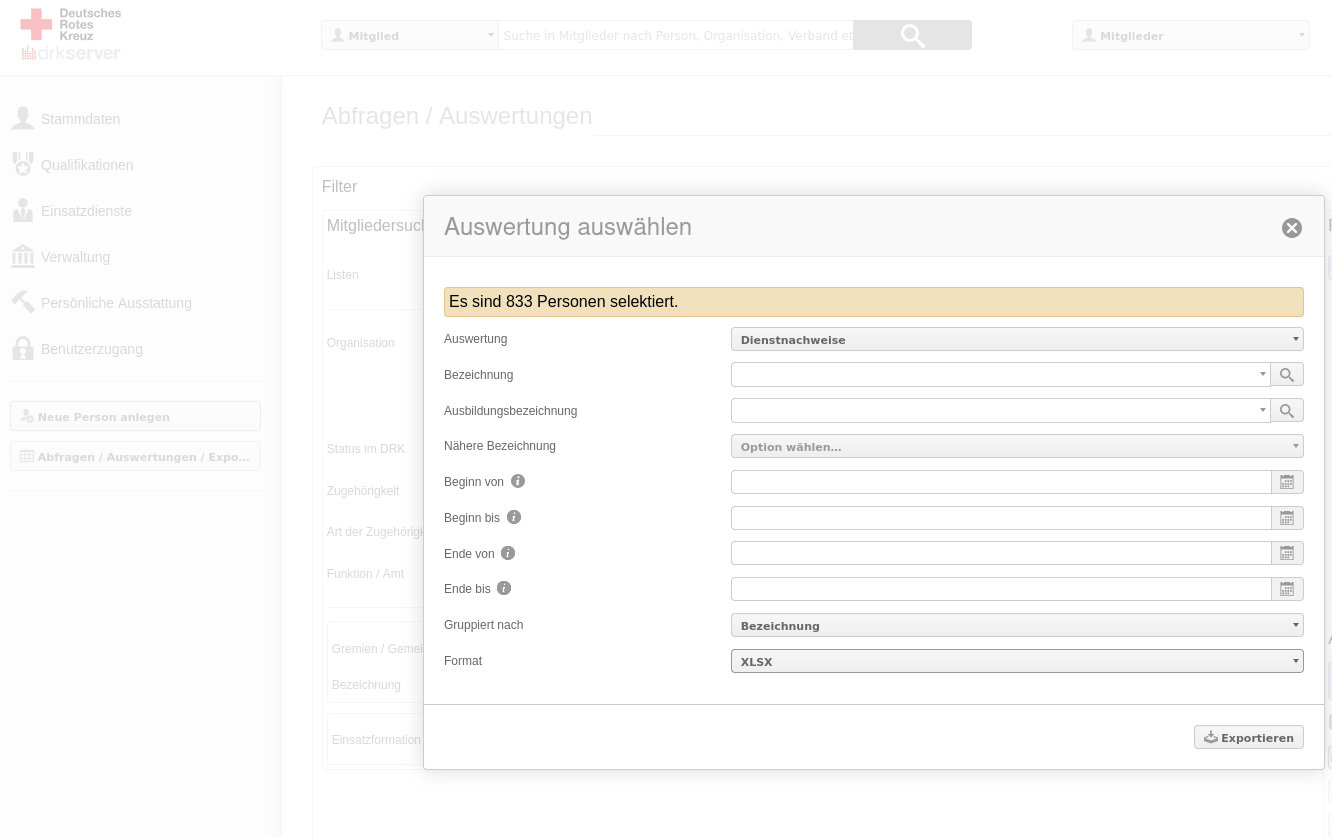The height and width of the screenshot is (838, 1332).
Task: Open Gruppiert nach dropdown showing Bezeichnung
Action: (x=1016, y=626)
